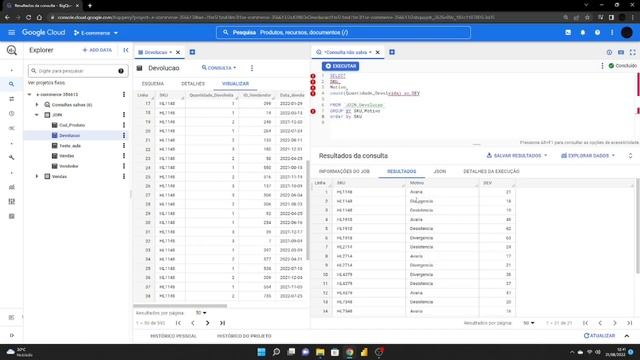Reload page in browser toolbar
Image resolution: width=640 pixels, height=360 pixels.
coord(28,18)
